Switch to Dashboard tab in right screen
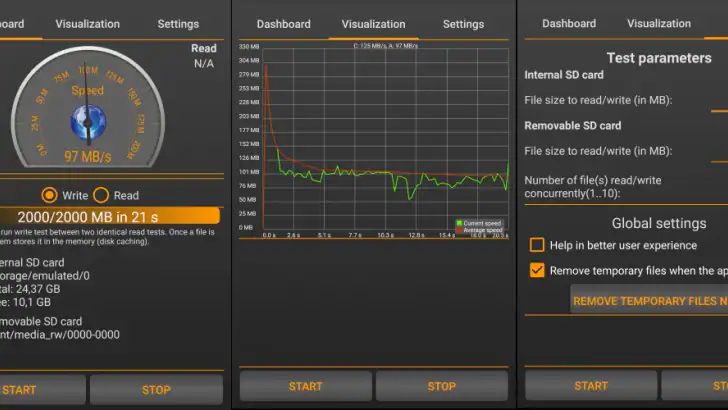Screen dimensions: 728x410 (x=569, y=23)
